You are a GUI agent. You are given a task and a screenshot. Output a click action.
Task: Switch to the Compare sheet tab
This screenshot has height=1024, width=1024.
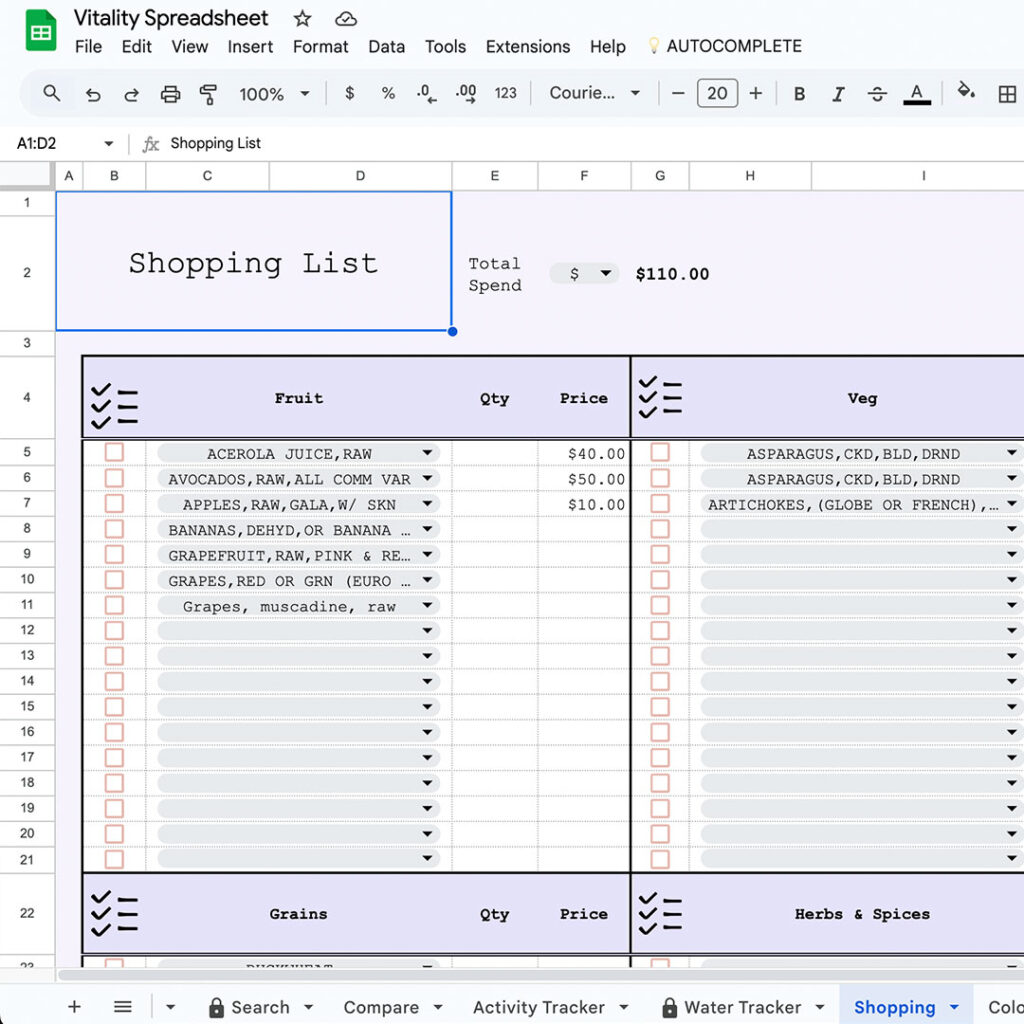pyautogui.click(x=381, y=1007)
